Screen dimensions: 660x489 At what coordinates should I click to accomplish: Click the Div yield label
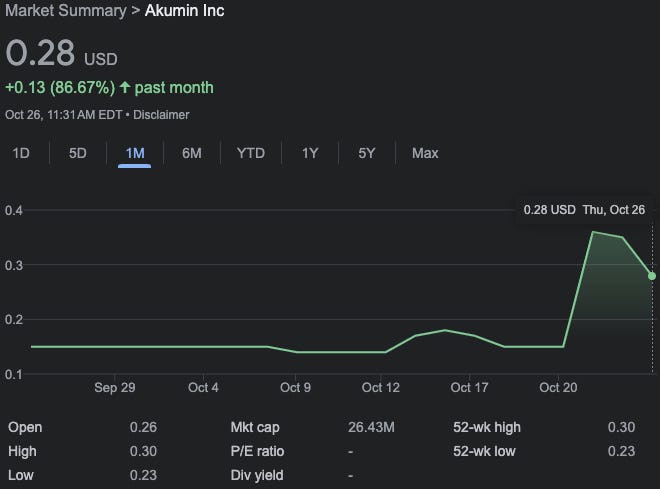257,475
